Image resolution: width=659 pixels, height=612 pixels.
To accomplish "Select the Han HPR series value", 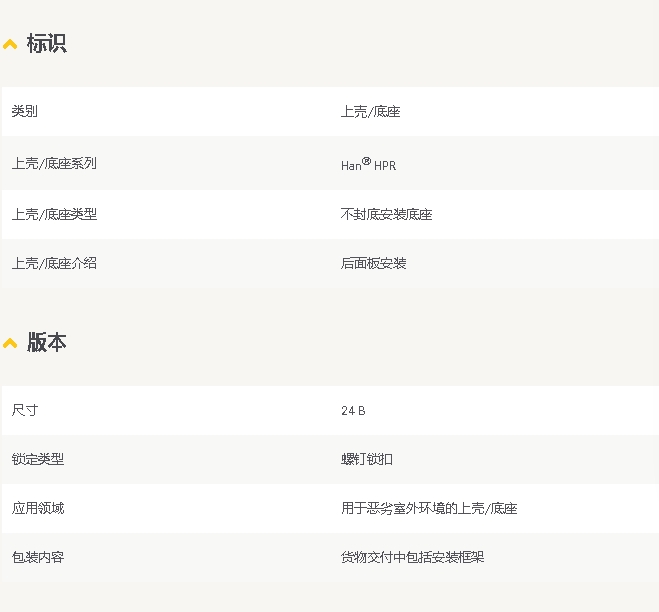I will (x=368, y=164).
